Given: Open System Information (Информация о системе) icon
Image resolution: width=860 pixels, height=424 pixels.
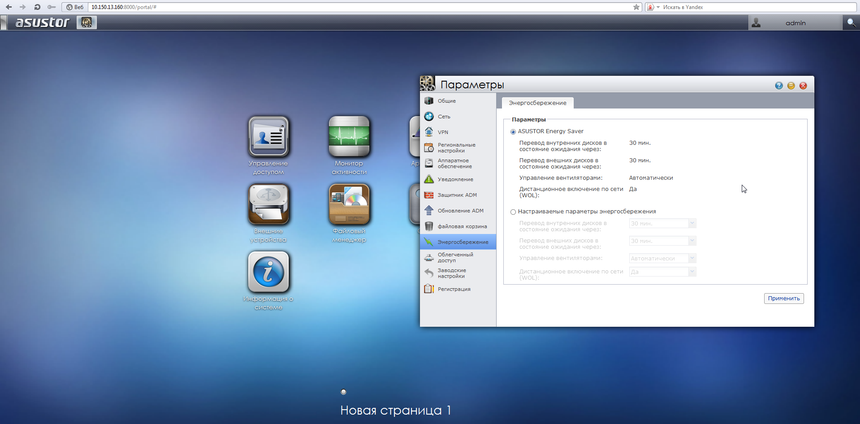Looking at the screenshot, I should [268, 272].
